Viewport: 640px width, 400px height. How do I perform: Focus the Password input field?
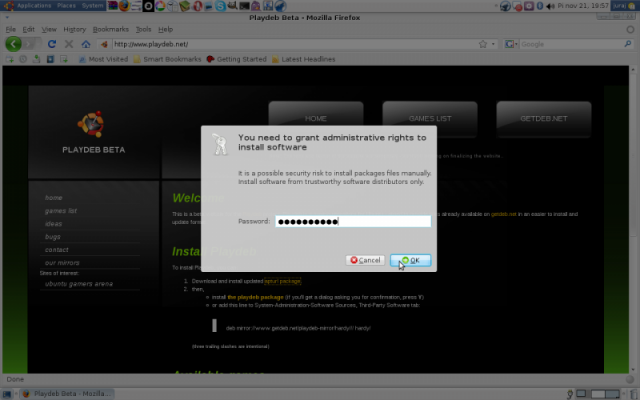click(x=353, y=221)
